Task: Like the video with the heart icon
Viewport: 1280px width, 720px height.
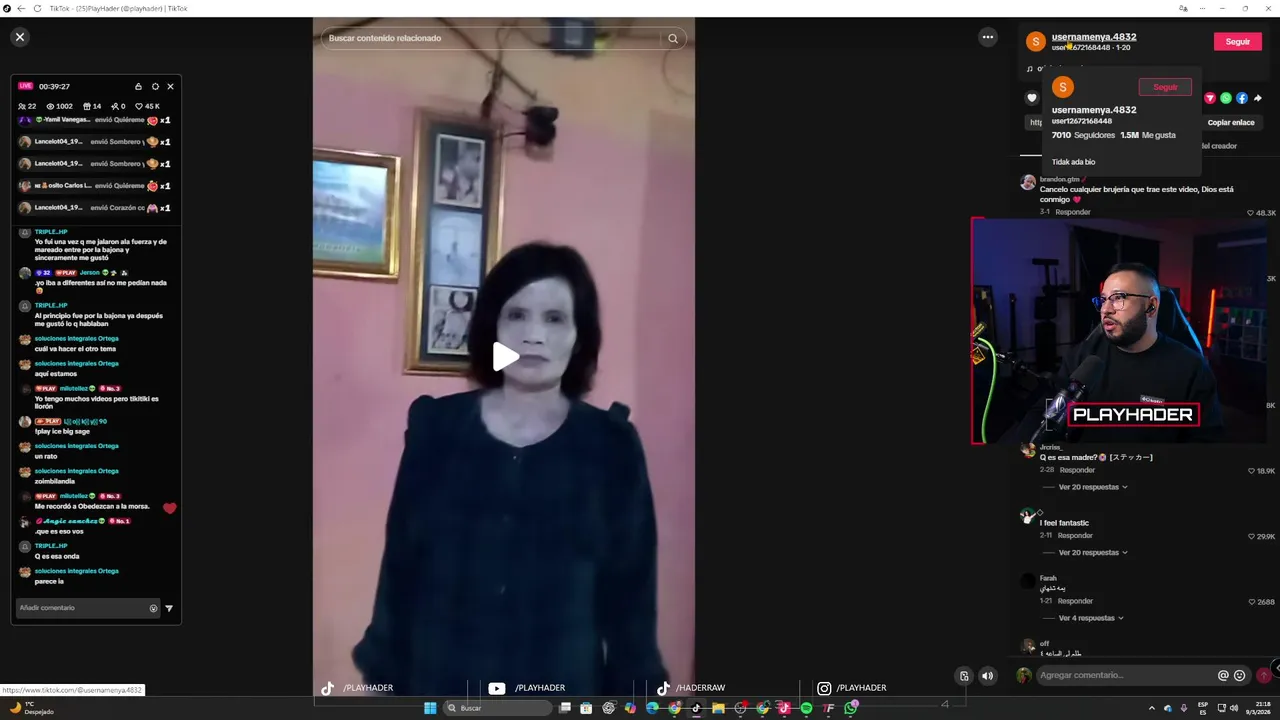Action: pos(1032,98)
